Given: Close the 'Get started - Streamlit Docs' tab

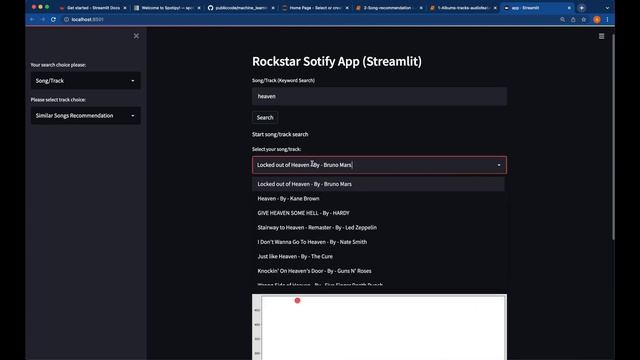Looking at the screenshot, I should (x=125, y=8).
